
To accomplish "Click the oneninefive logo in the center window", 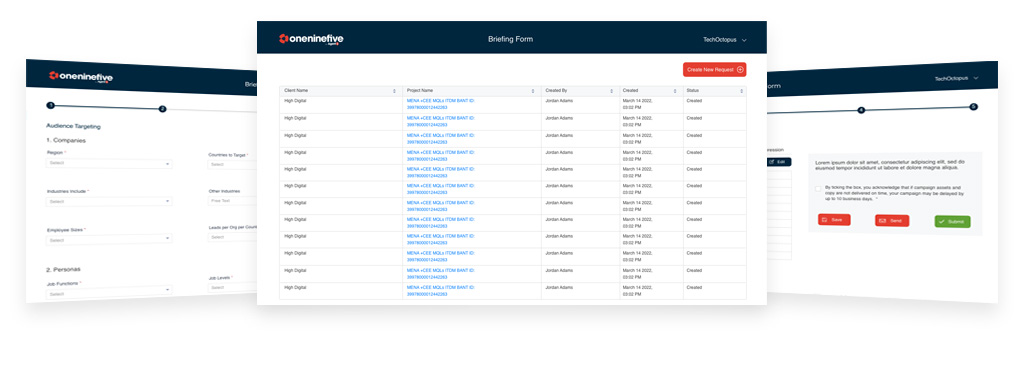I will coord(311,39).
